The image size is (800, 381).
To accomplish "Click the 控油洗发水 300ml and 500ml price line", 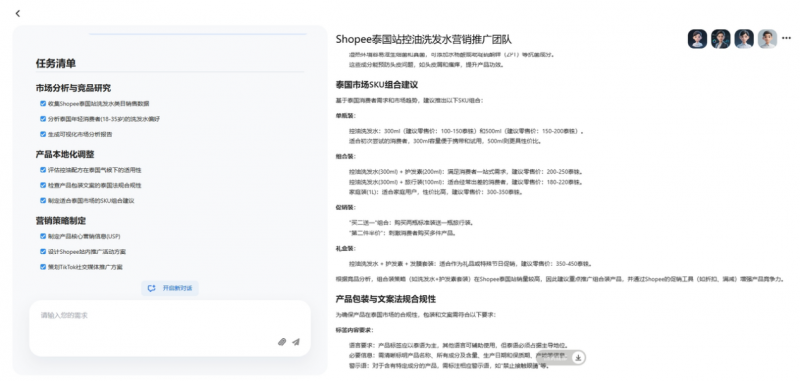I will point(466,131).
